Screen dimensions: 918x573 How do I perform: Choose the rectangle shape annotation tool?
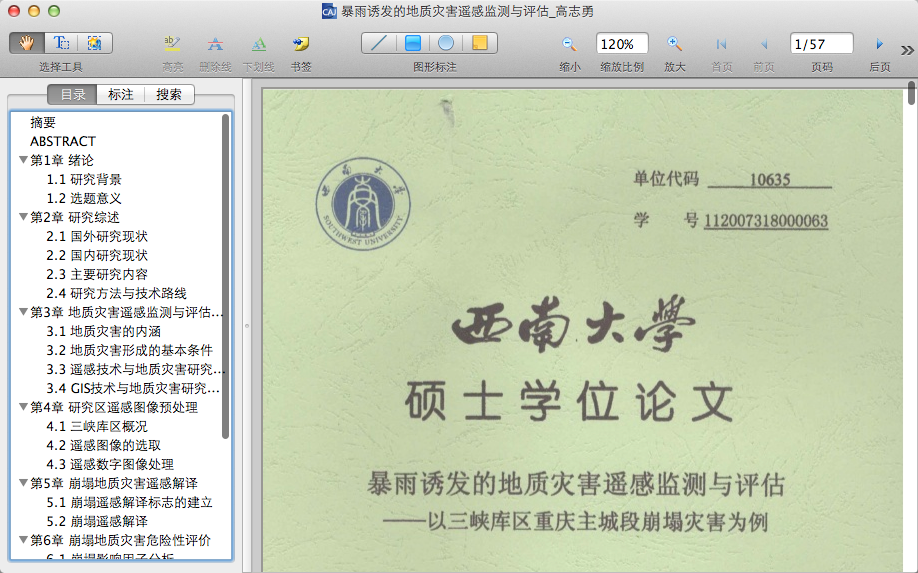[x=412, y=44]
